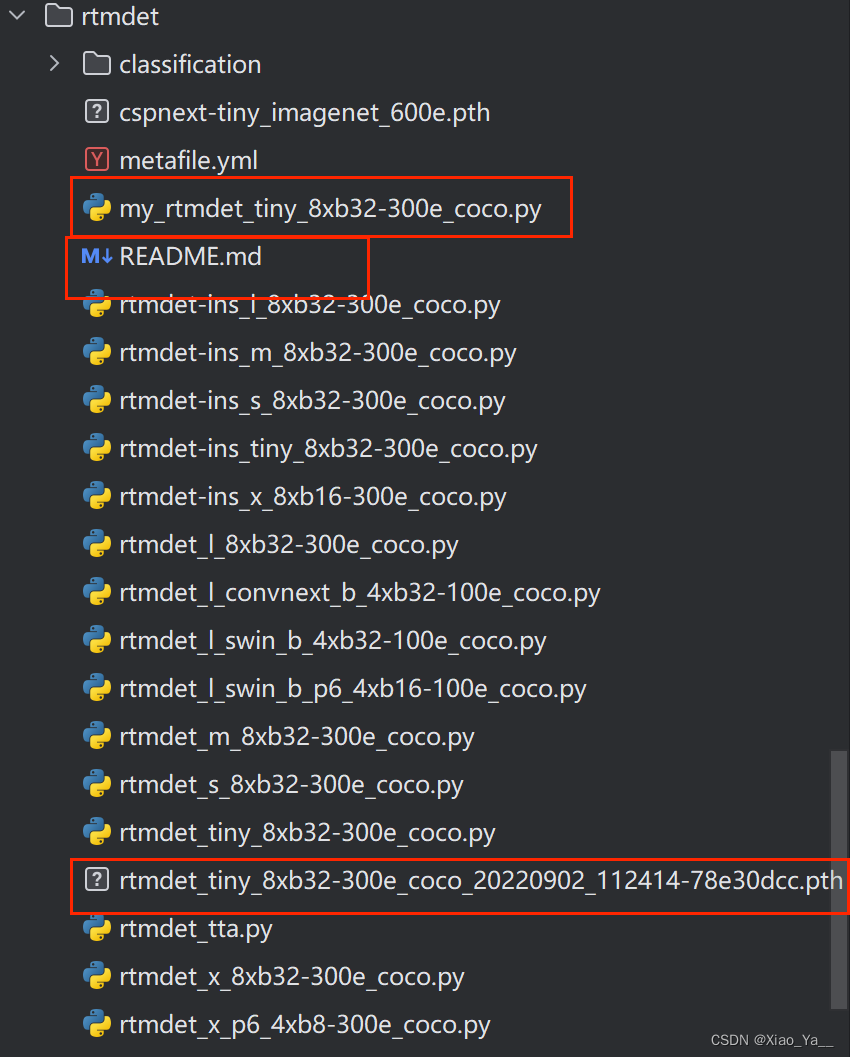Collapse the rtmdet folder chevron
This screenshot has height=1057, width=850.
point(16,16)
